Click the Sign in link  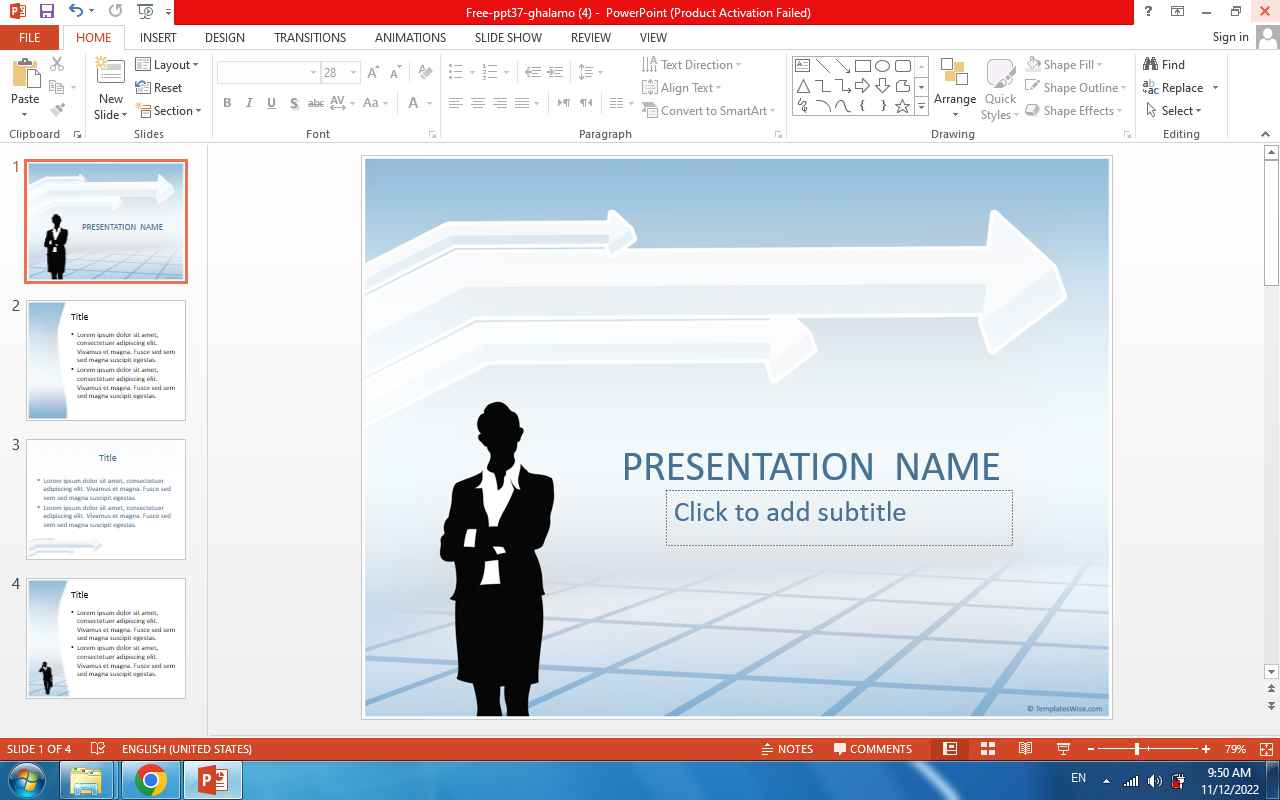pyautogui.click(x=1230, y=38)
